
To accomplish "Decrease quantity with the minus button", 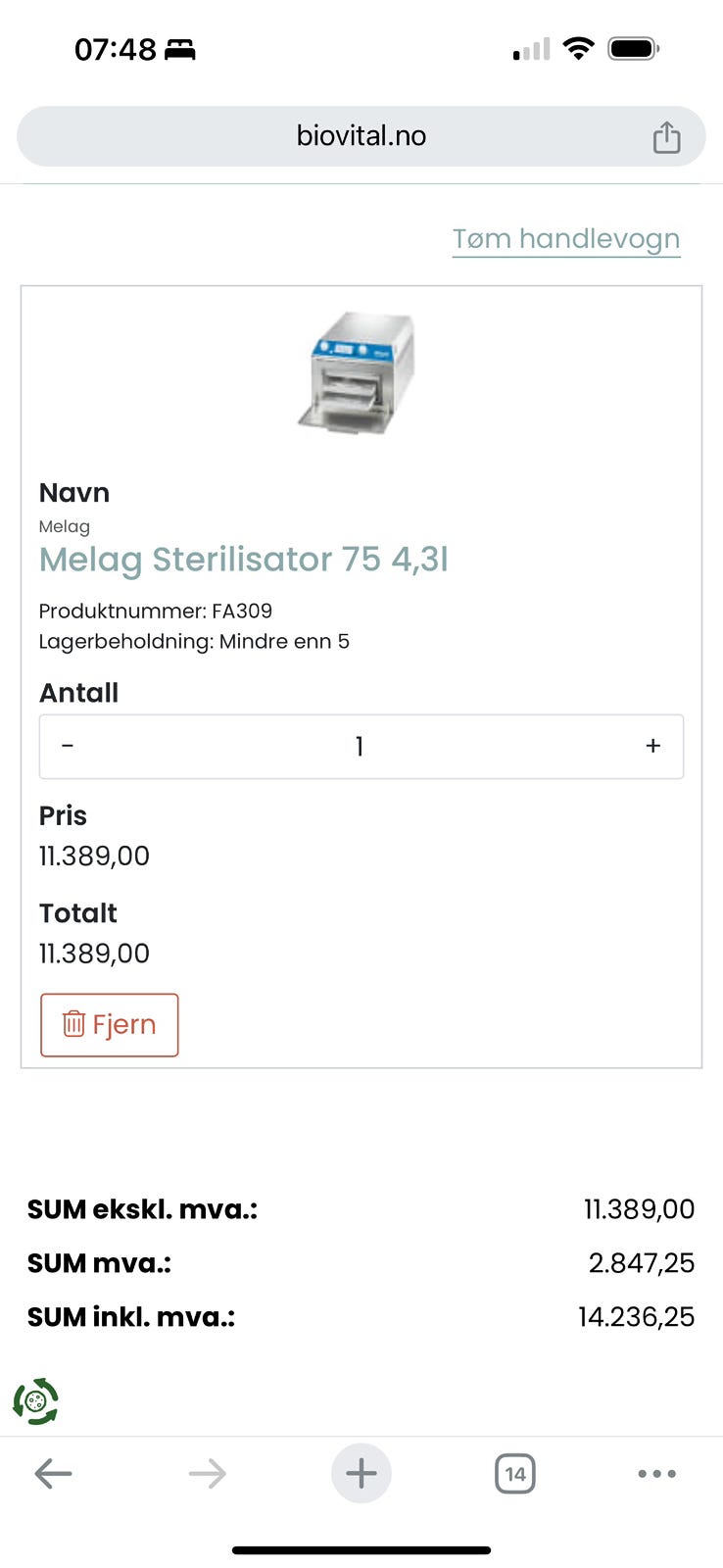I will pos(68,747).
